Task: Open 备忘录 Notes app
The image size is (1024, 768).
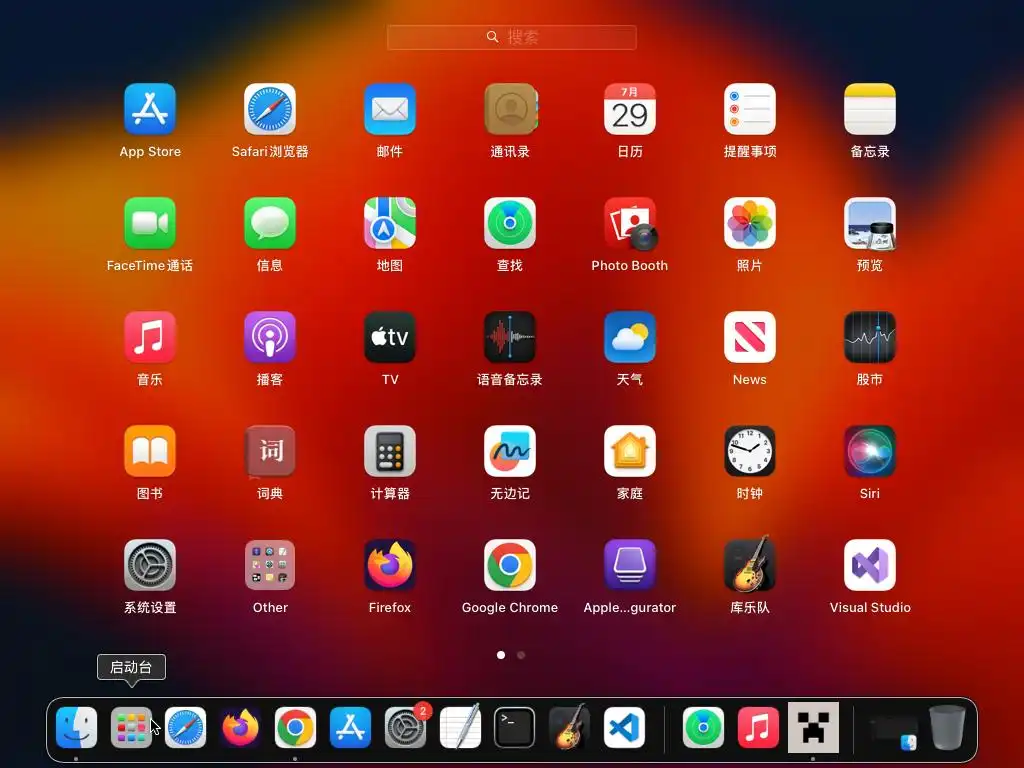Action: 870,109
